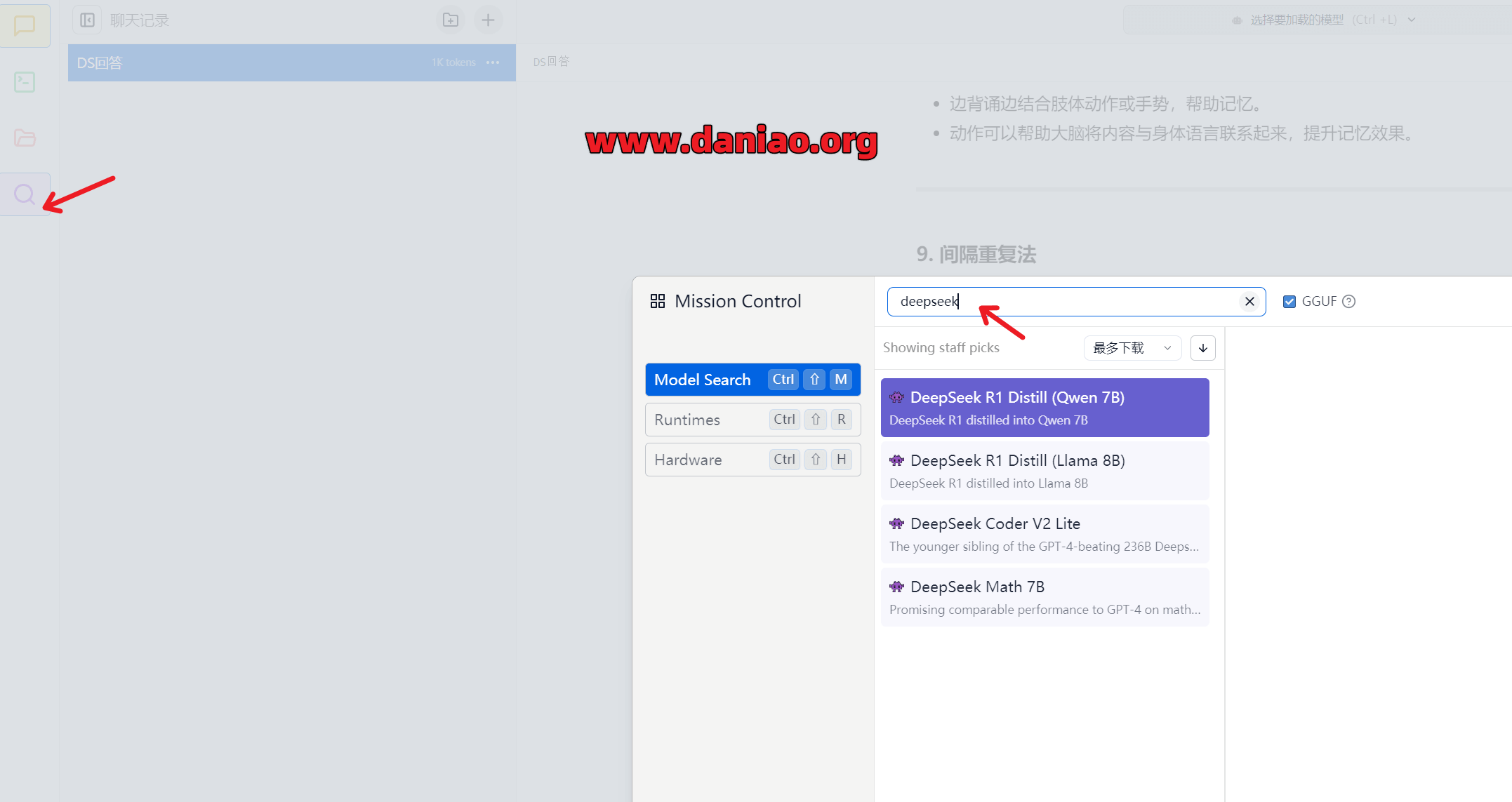This screenshot has width=1512, height=802.
Task: Collapse the chat history sidebar panel icon
Action: point(87,20)
